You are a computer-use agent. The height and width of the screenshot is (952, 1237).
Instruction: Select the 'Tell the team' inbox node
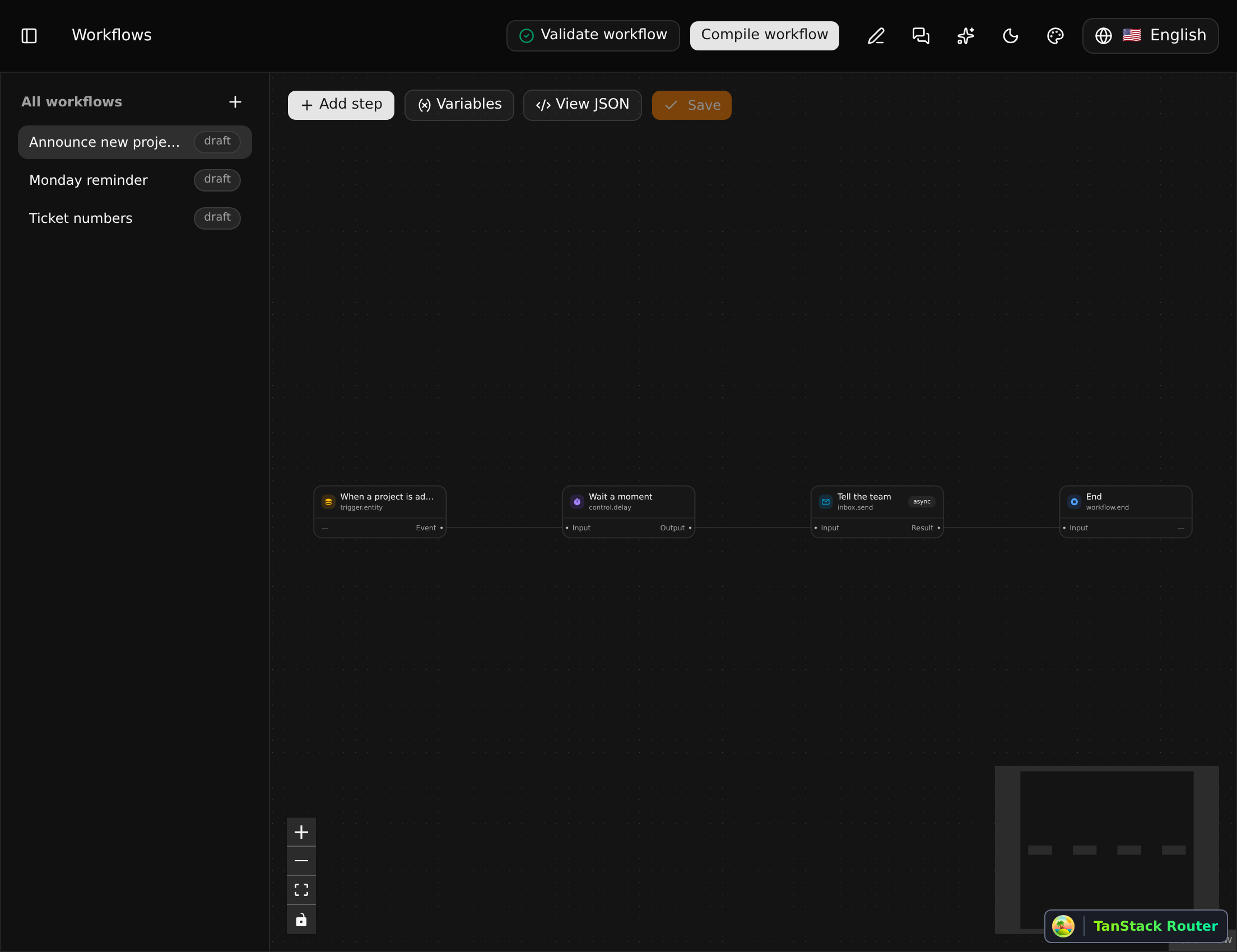pyautogui.click(x=877, y=512)
